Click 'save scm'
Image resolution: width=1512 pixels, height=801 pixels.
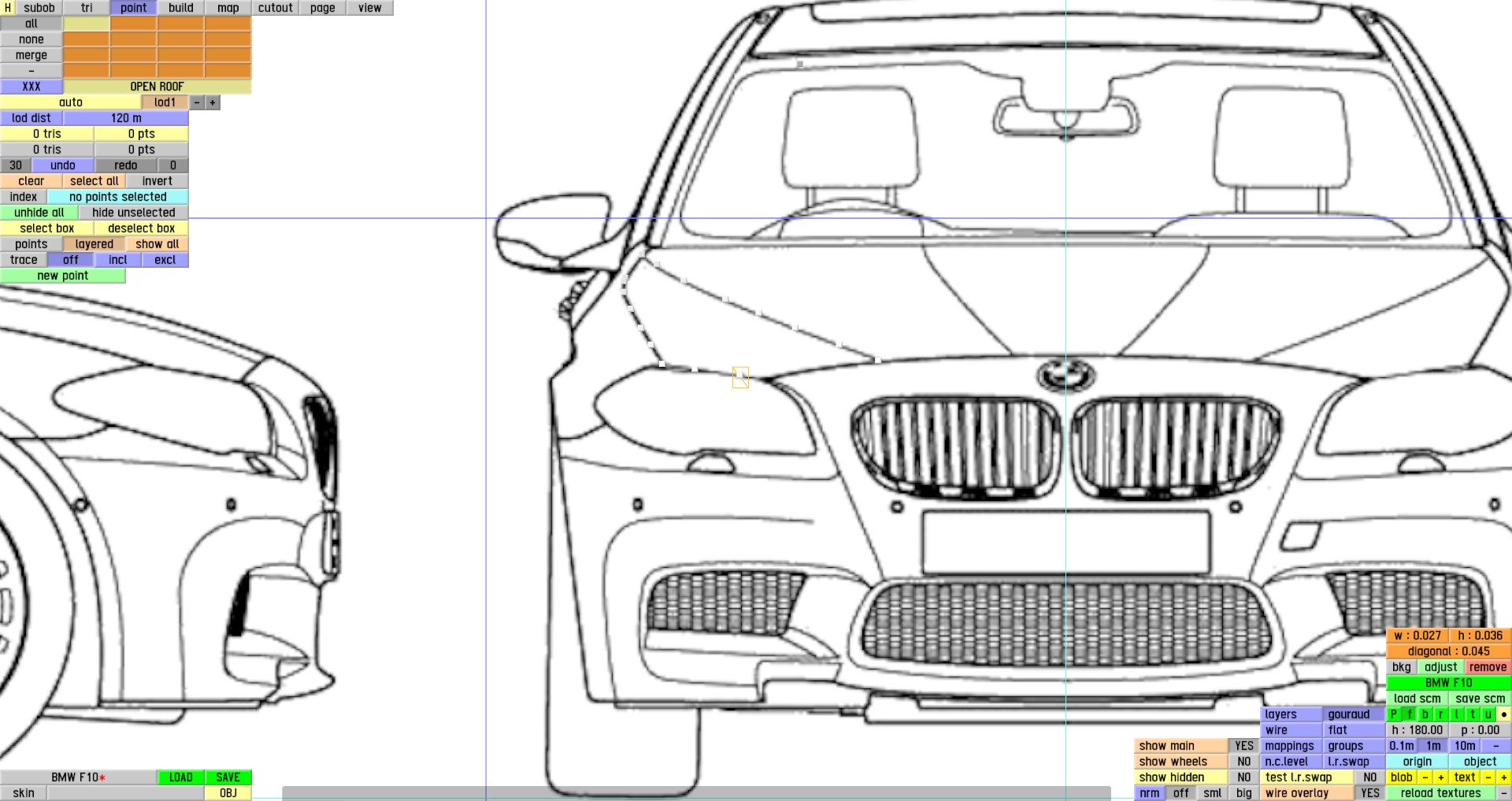(1480, 699)
